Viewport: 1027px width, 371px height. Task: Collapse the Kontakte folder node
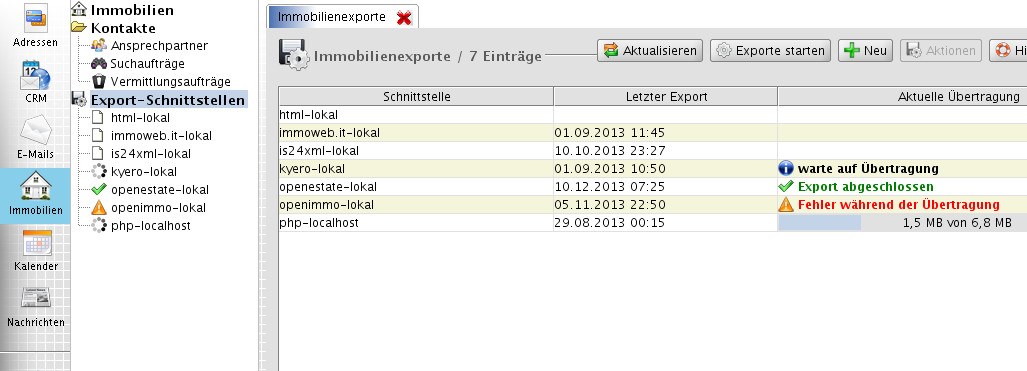(79, 28)
